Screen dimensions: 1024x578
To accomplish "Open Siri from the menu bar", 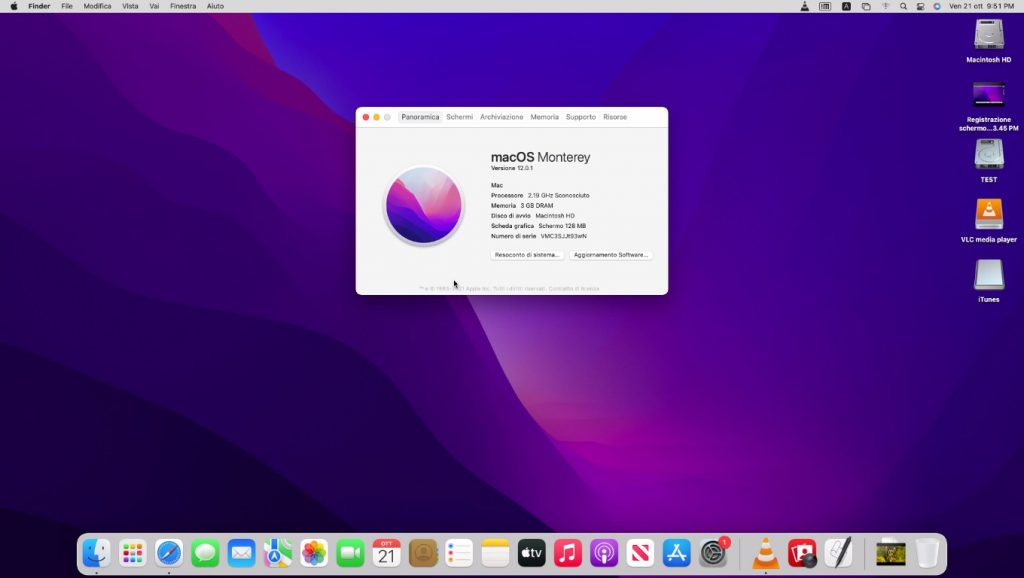I will (x=937, y=6).
